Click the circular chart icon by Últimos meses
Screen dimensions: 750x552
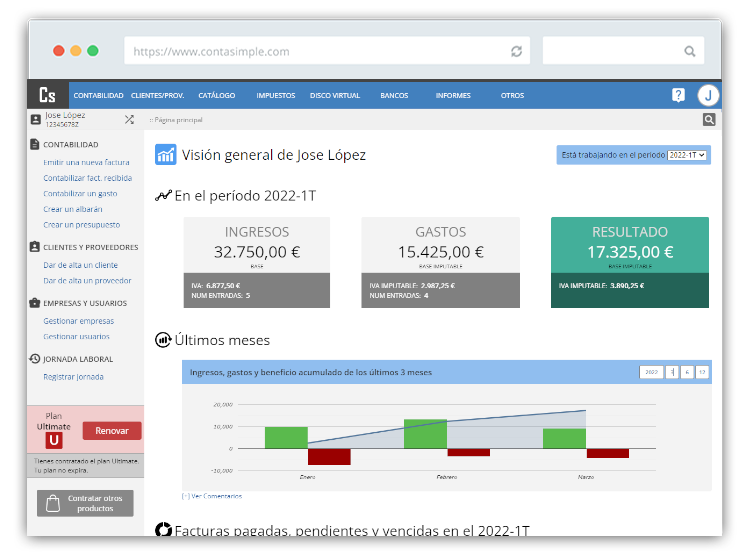163,340
